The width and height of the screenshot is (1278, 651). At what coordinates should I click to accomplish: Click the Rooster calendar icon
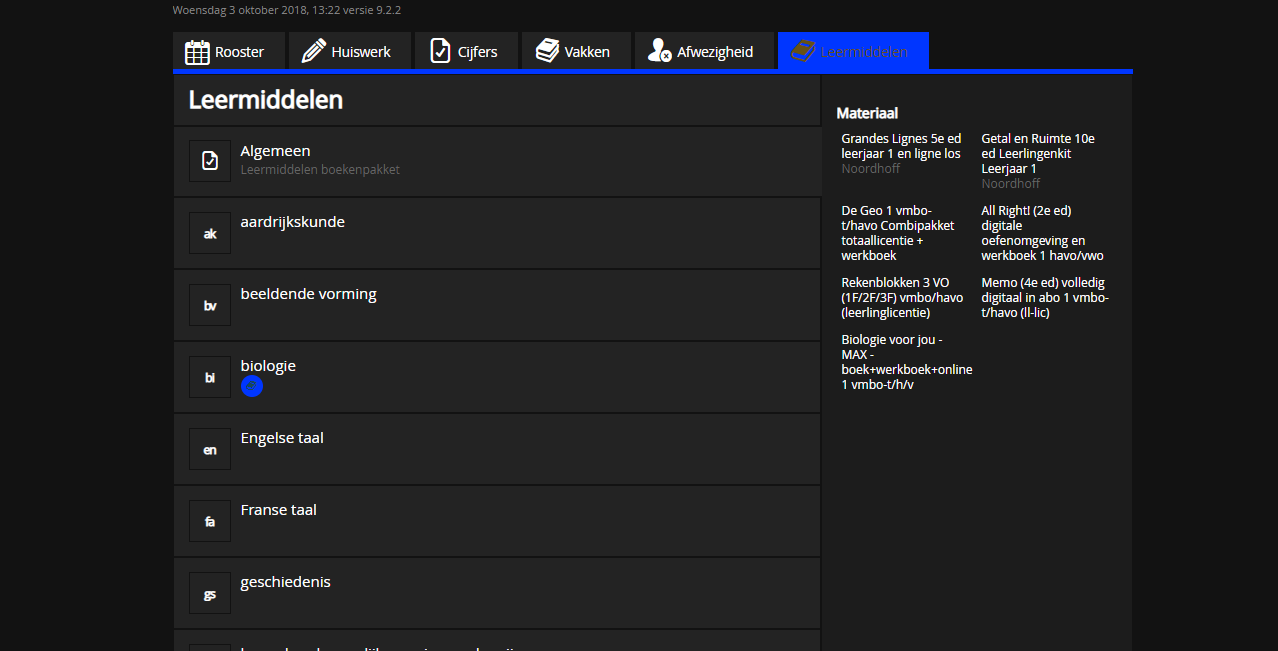tap(197, 51)
